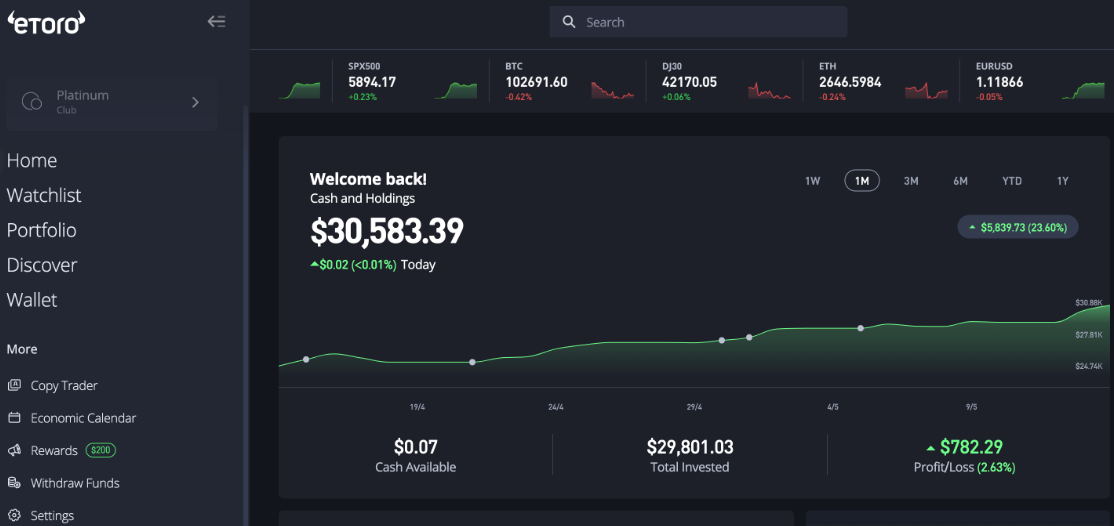The image size is (1114, 526).
Task: Click the DJ30 ticker price 42170.05
Action: pos(689,82)
